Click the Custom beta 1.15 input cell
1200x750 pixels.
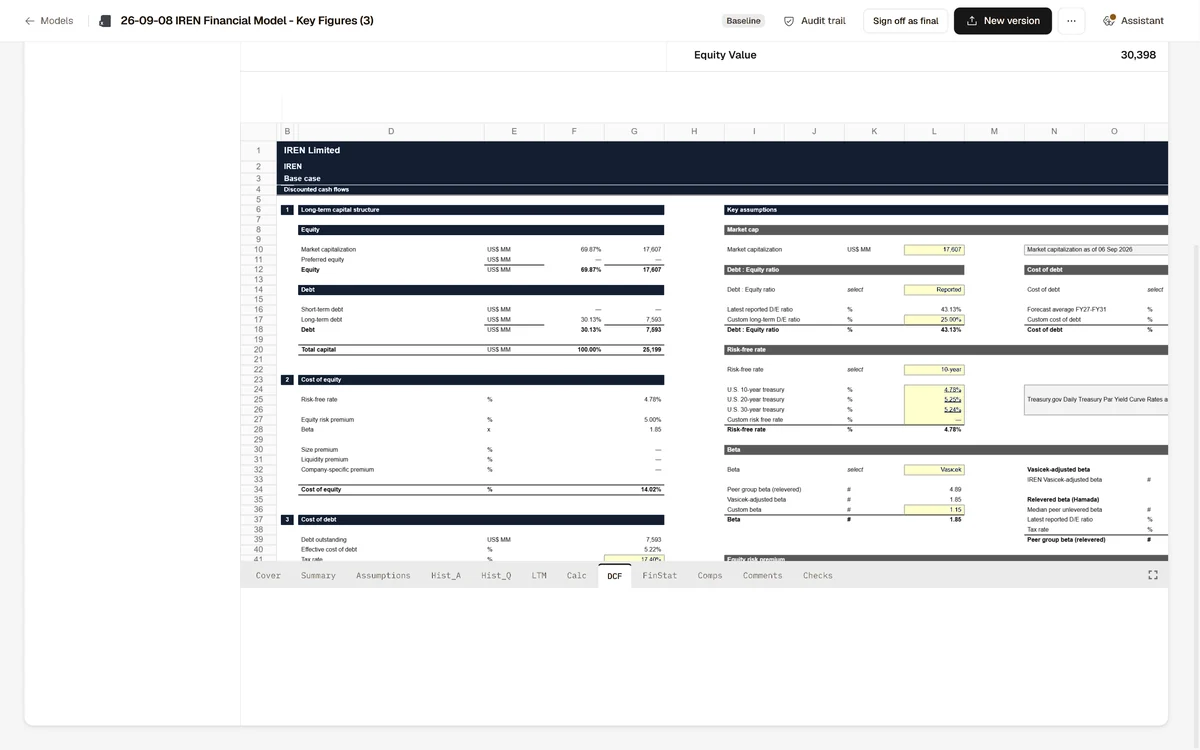pyautogui.click(x=934, y=509)
